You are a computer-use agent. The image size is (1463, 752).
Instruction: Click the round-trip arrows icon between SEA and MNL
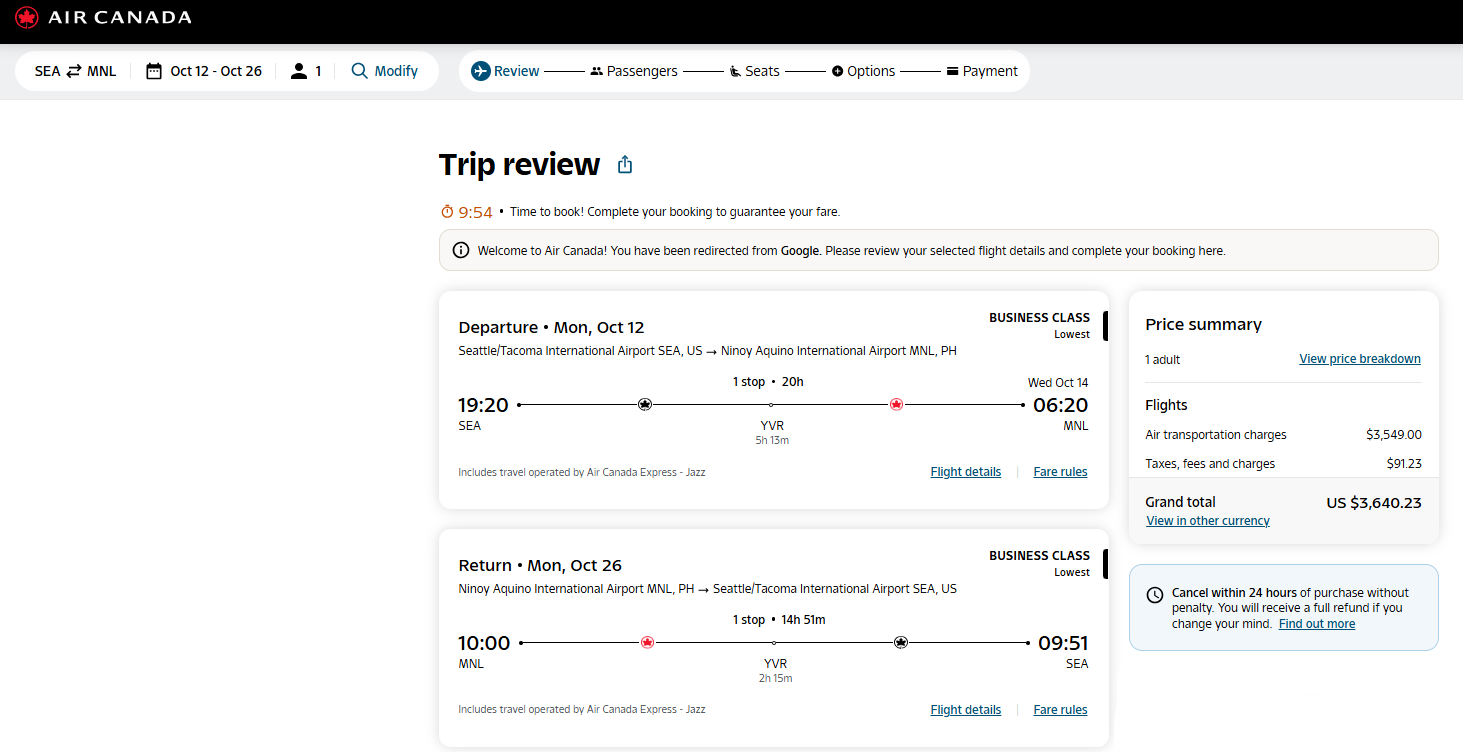(74, 71)
